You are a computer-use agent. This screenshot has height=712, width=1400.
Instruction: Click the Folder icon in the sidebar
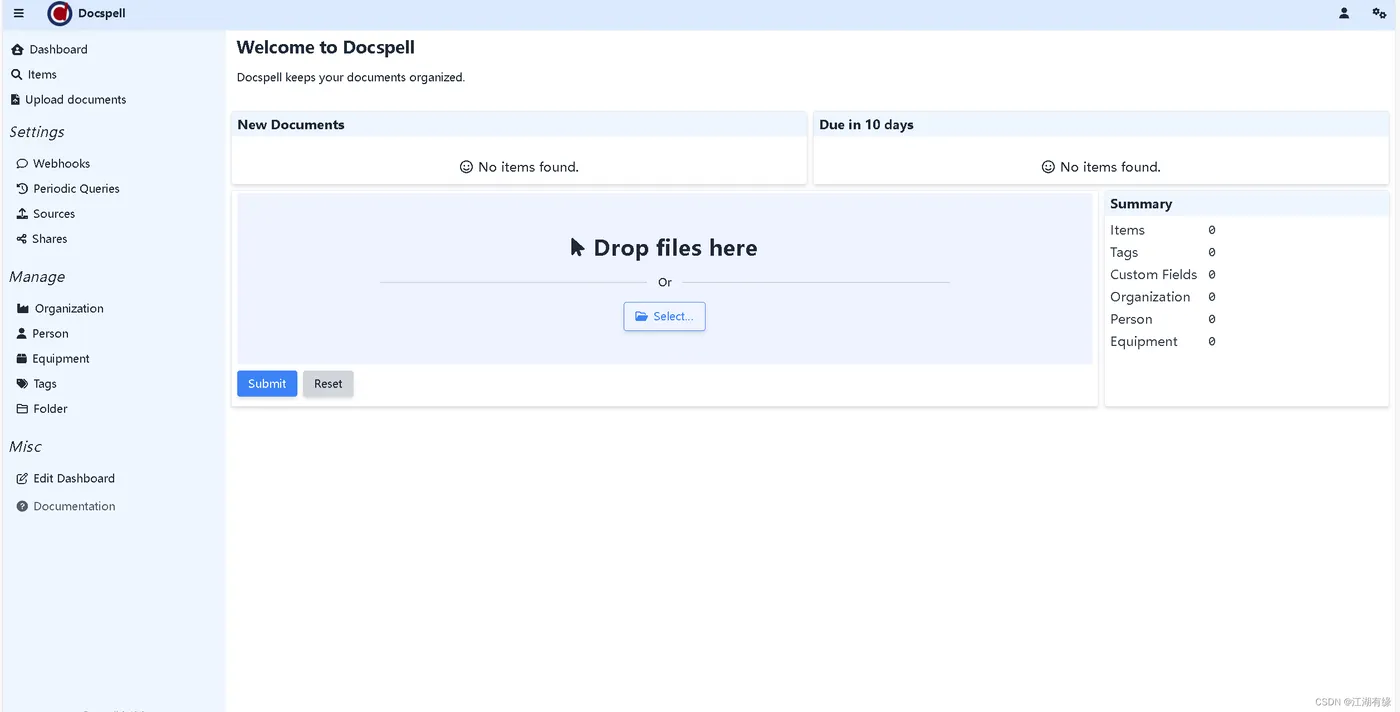pos(22,409)
